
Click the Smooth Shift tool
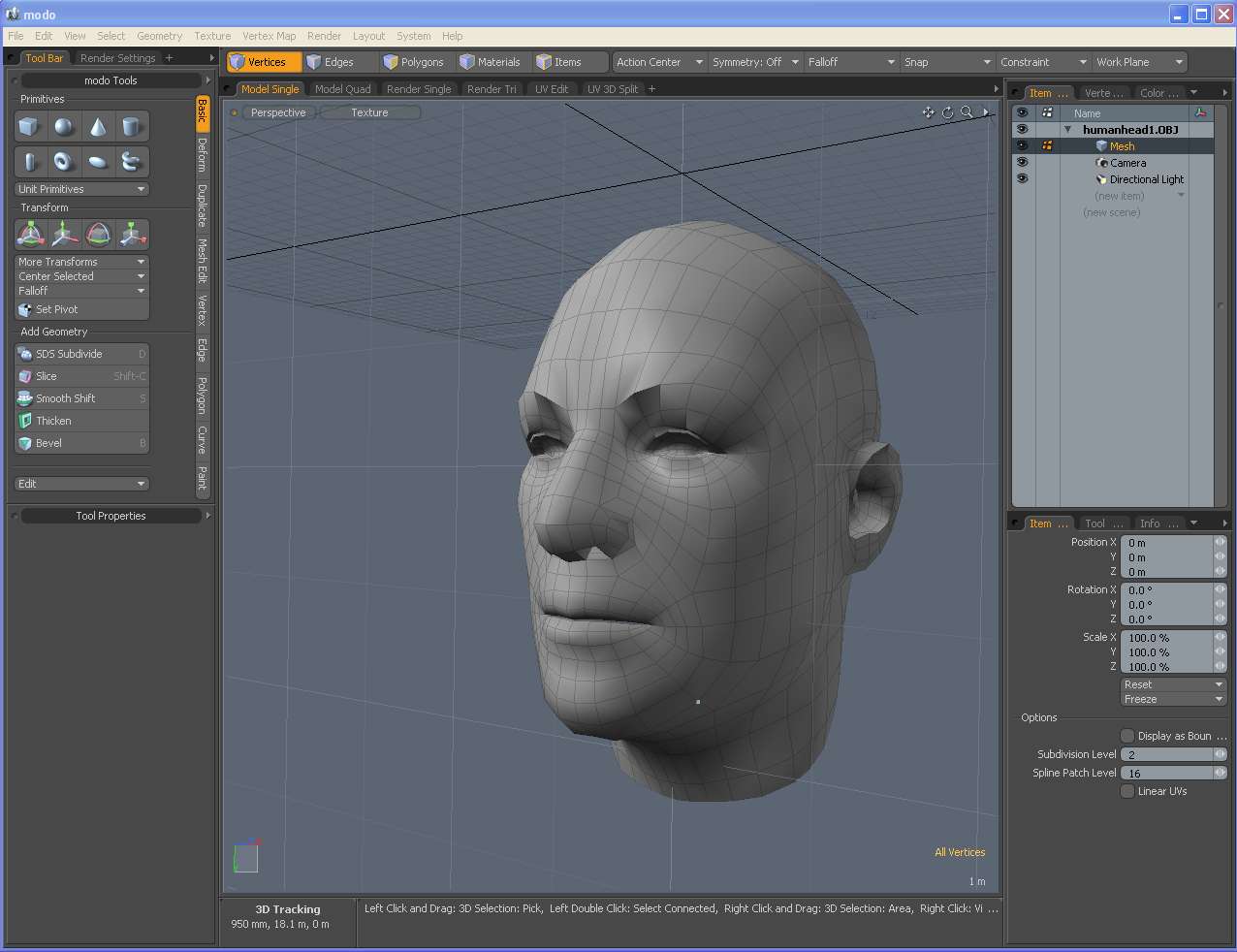tap(82, 398)
